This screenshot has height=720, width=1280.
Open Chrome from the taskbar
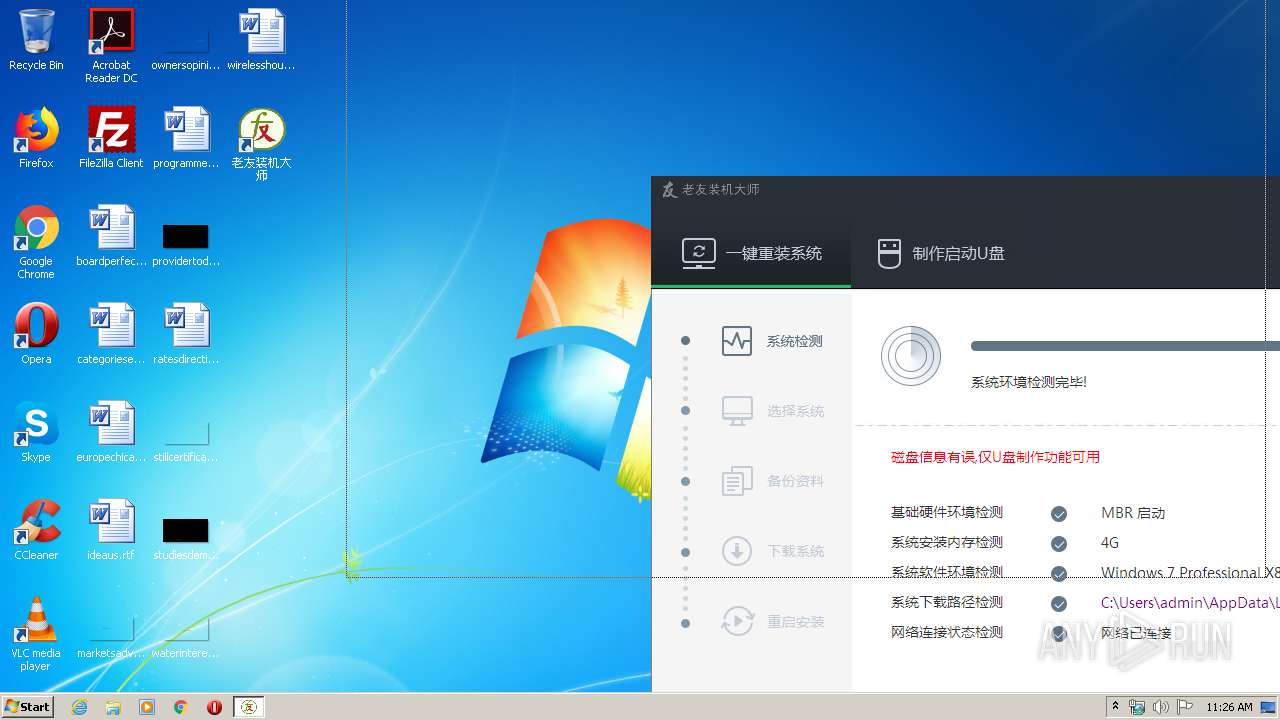point(181,707)
